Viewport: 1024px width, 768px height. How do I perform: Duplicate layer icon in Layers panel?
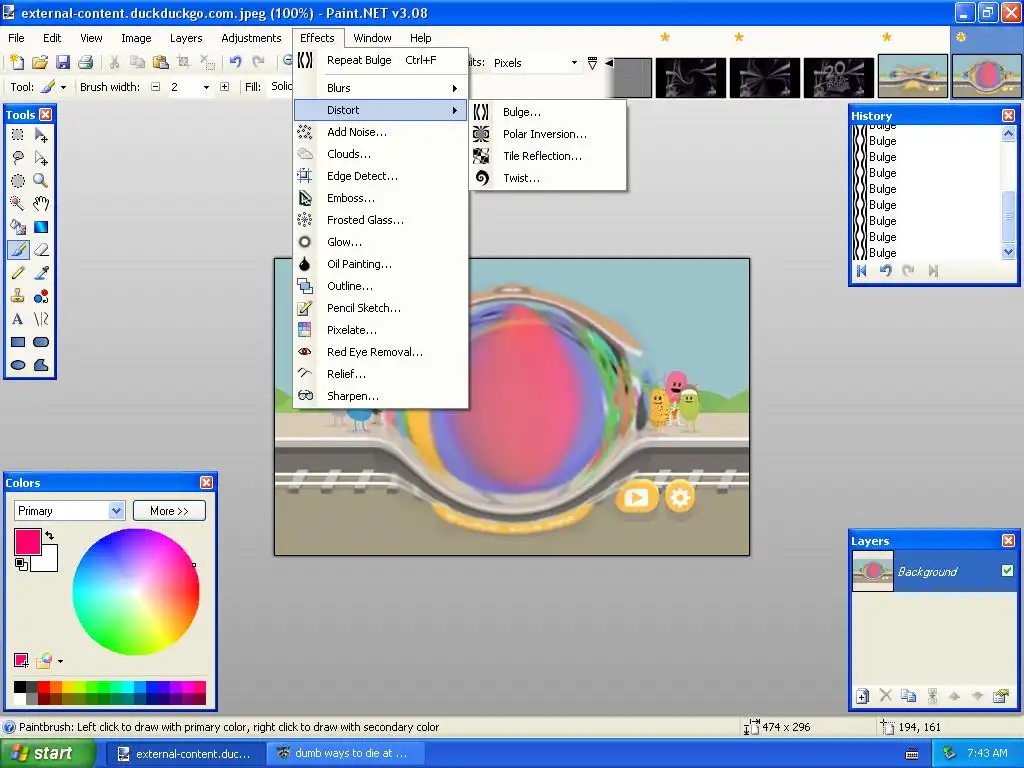[x=908, y=696]
